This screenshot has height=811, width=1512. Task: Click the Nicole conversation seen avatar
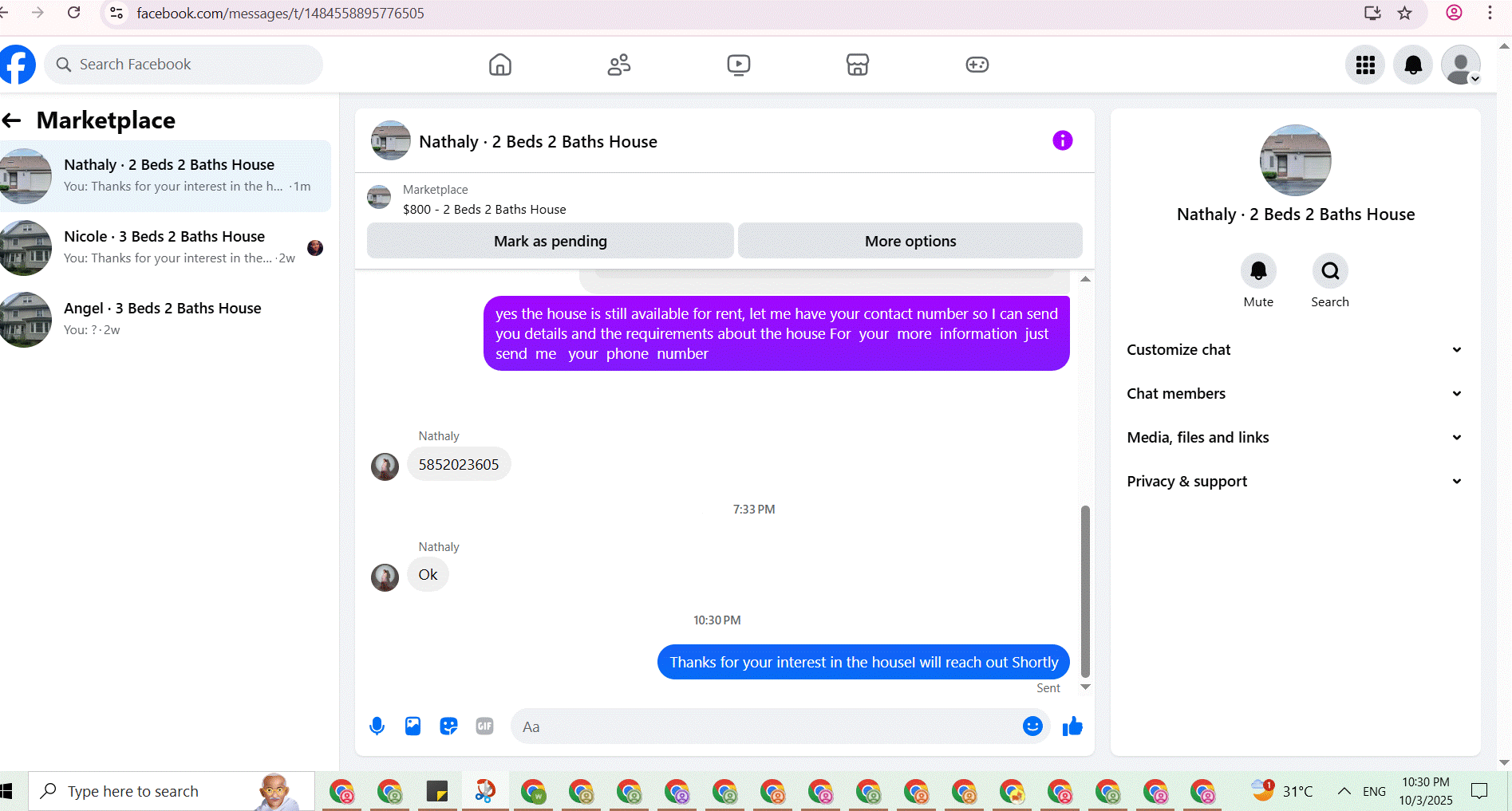[x=315, y=248]
